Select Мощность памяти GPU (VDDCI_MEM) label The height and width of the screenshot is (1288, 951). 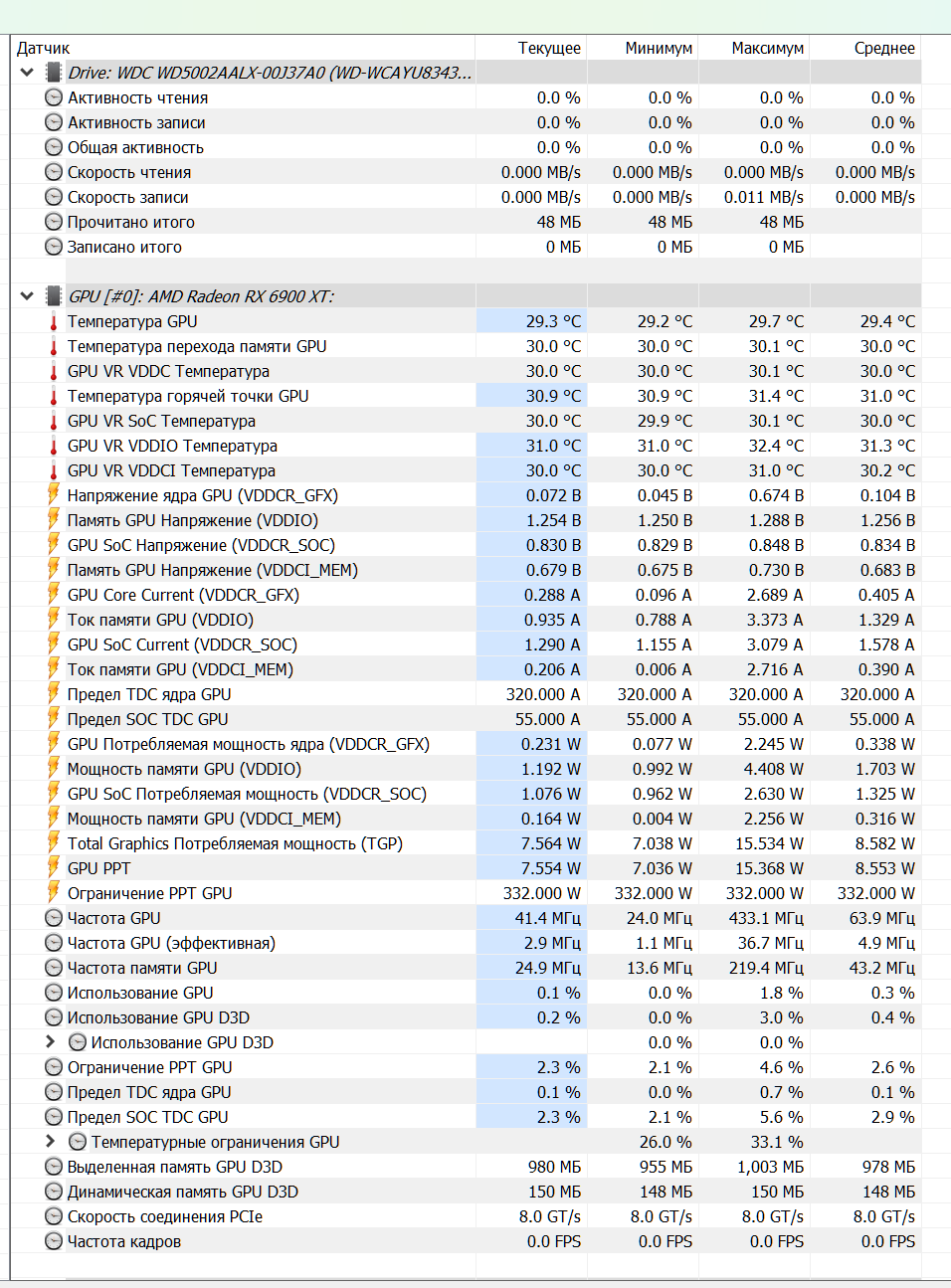click(x=204, y=819)
